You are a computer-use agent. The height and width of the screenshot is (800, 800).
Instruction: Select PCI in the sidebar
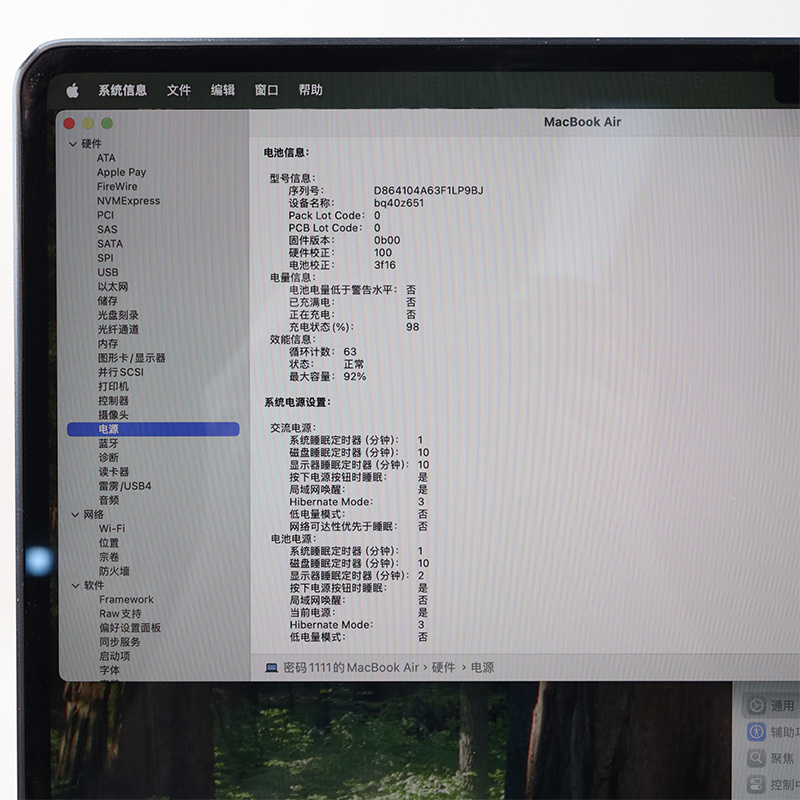106,215
